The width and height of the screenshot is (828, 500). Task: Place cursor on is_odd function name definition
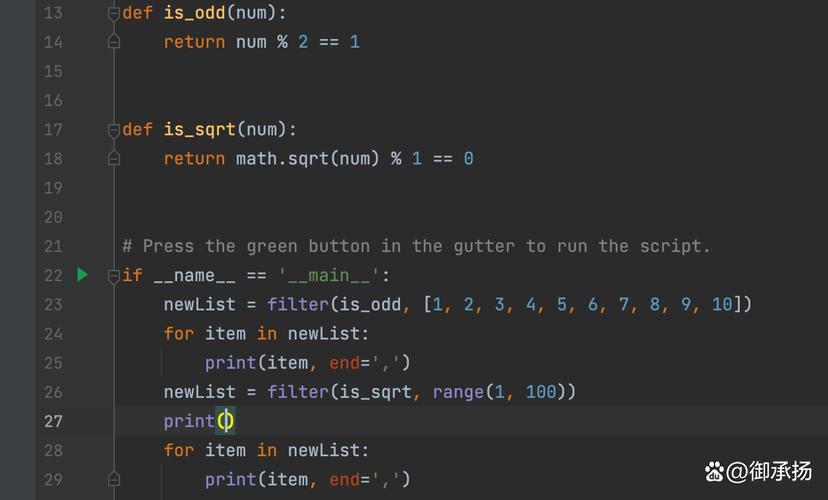(194, 13)
